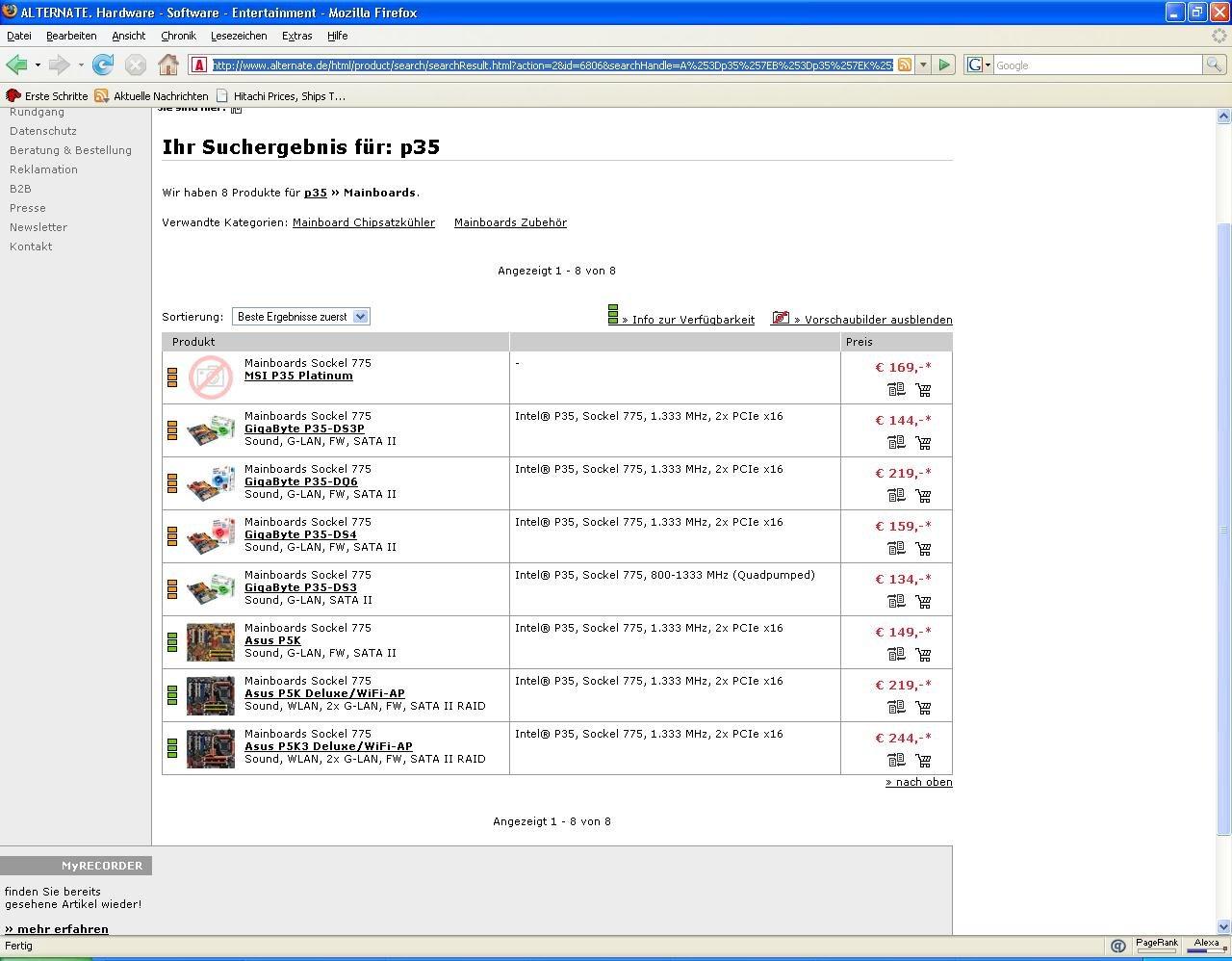Click into the Google search field
Screen dimensions: 1232x961
point(1097,65)
